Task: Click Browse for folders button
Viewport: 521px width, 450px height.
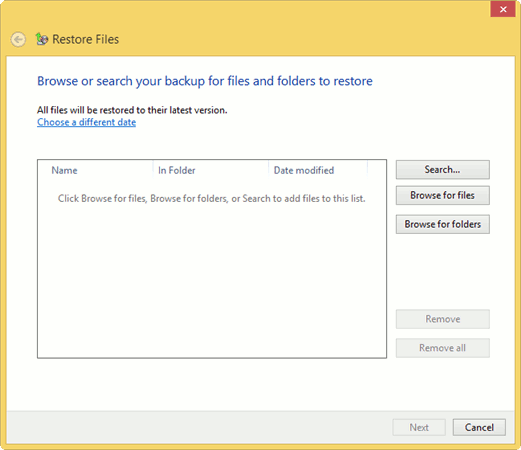Action: coord(442,224)
